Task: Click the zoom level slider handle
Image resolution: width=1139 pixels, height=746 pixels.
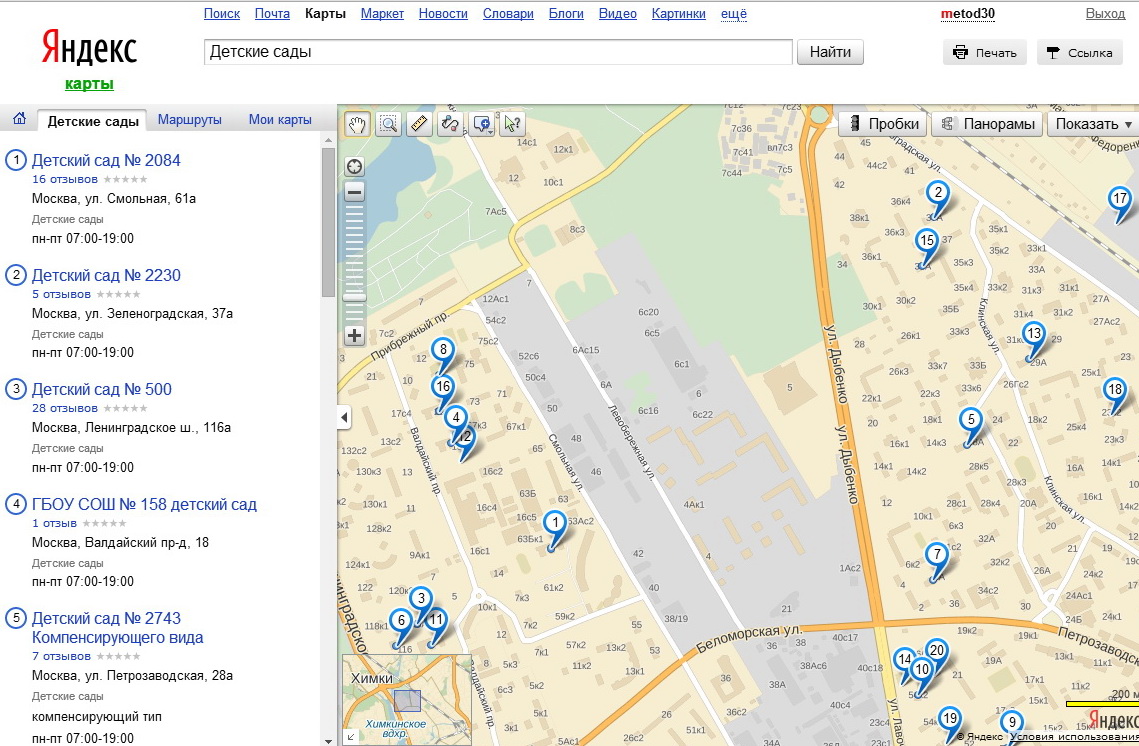Action: (x=354, y=297)
